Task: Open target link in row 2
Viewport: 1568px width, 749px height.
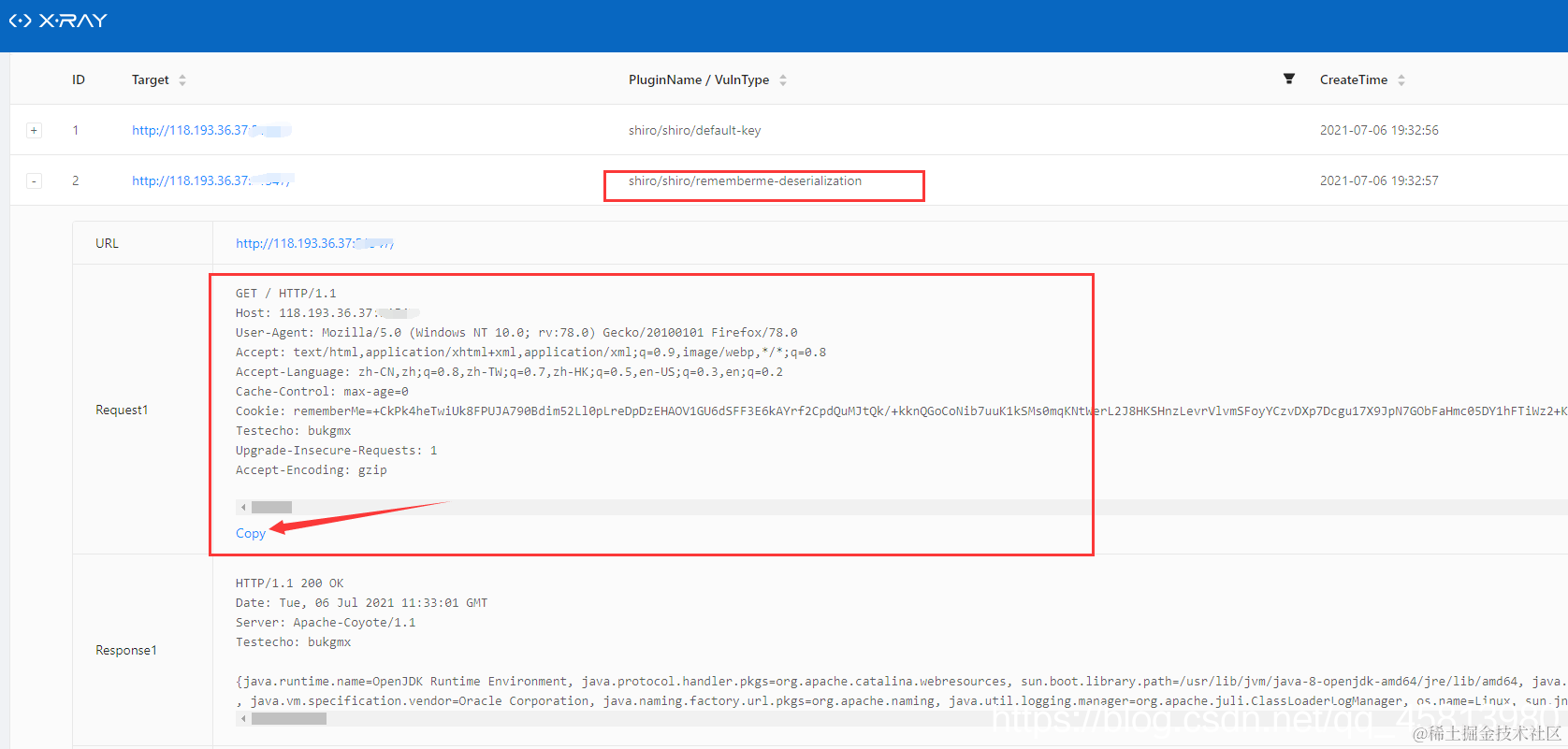Action: coord(213,180)
